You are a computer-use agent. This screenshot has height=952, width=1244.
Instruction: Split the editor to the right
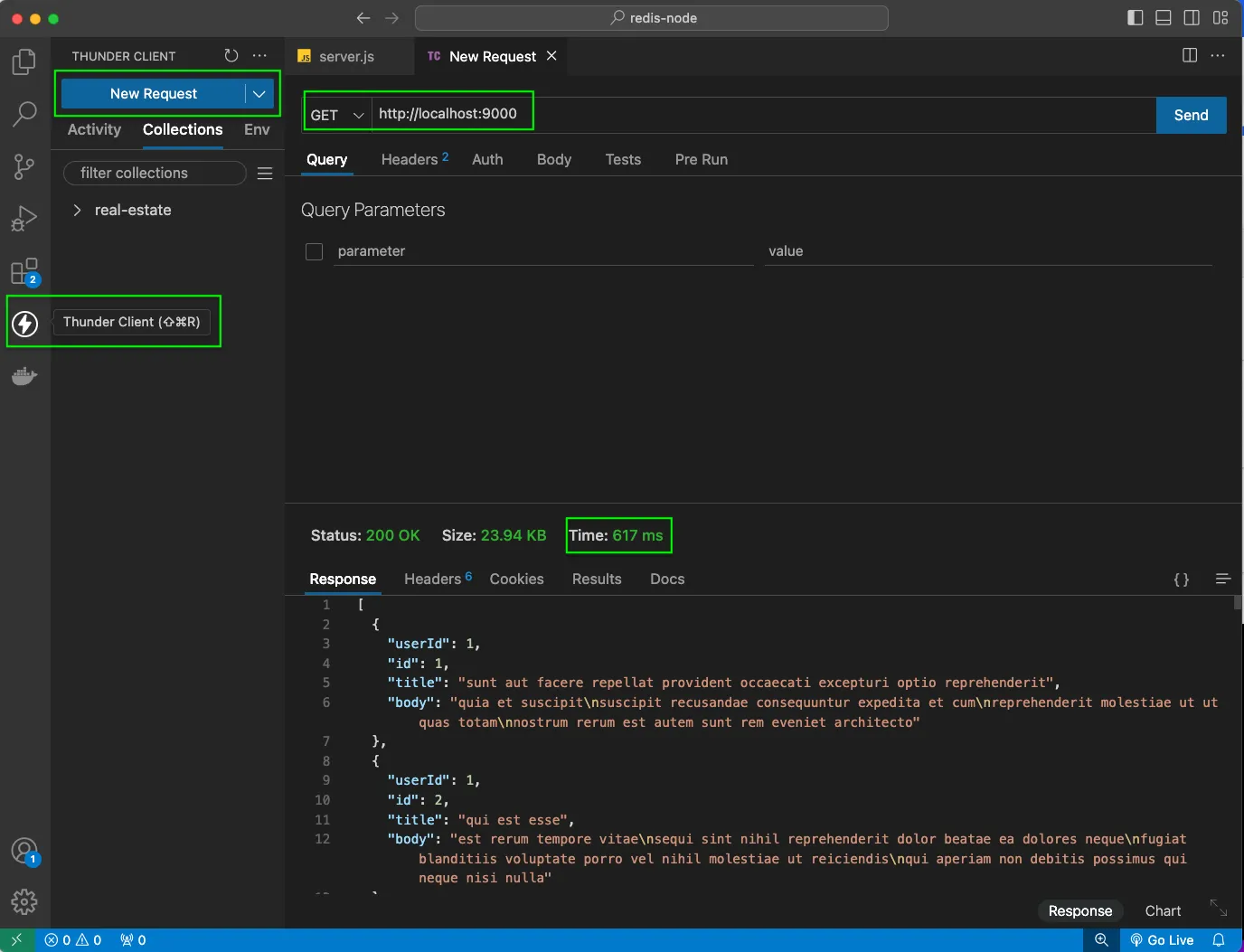coord(1190,56)
